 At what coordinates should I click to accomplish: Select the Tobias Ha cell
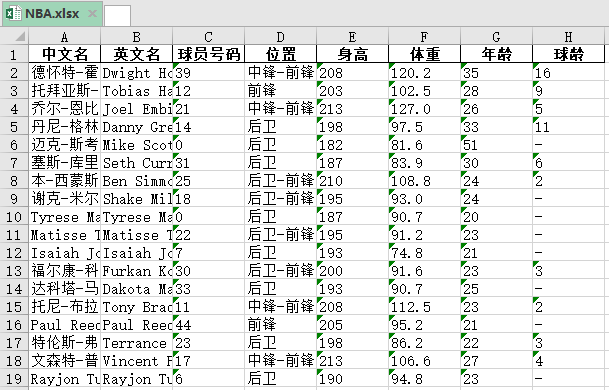[136, 91]
